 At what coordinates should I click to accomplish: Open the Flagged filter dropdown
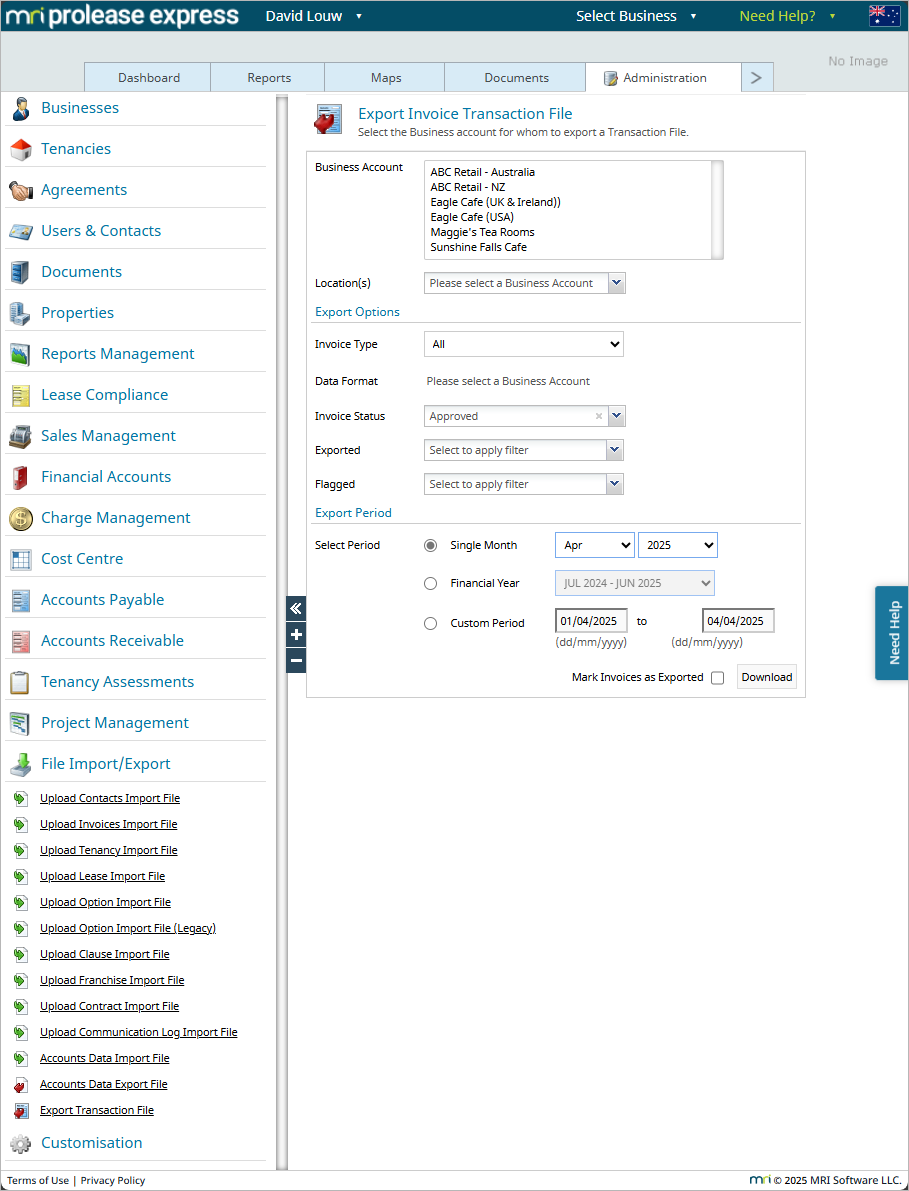pyautogui.click(x=523, y=484)
